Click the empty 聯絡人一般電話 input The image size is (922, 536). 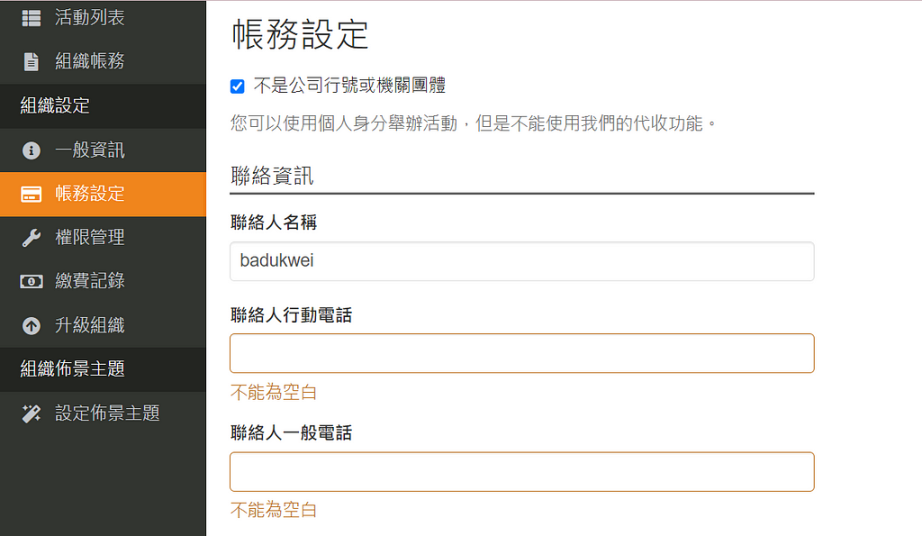[522, 471]
